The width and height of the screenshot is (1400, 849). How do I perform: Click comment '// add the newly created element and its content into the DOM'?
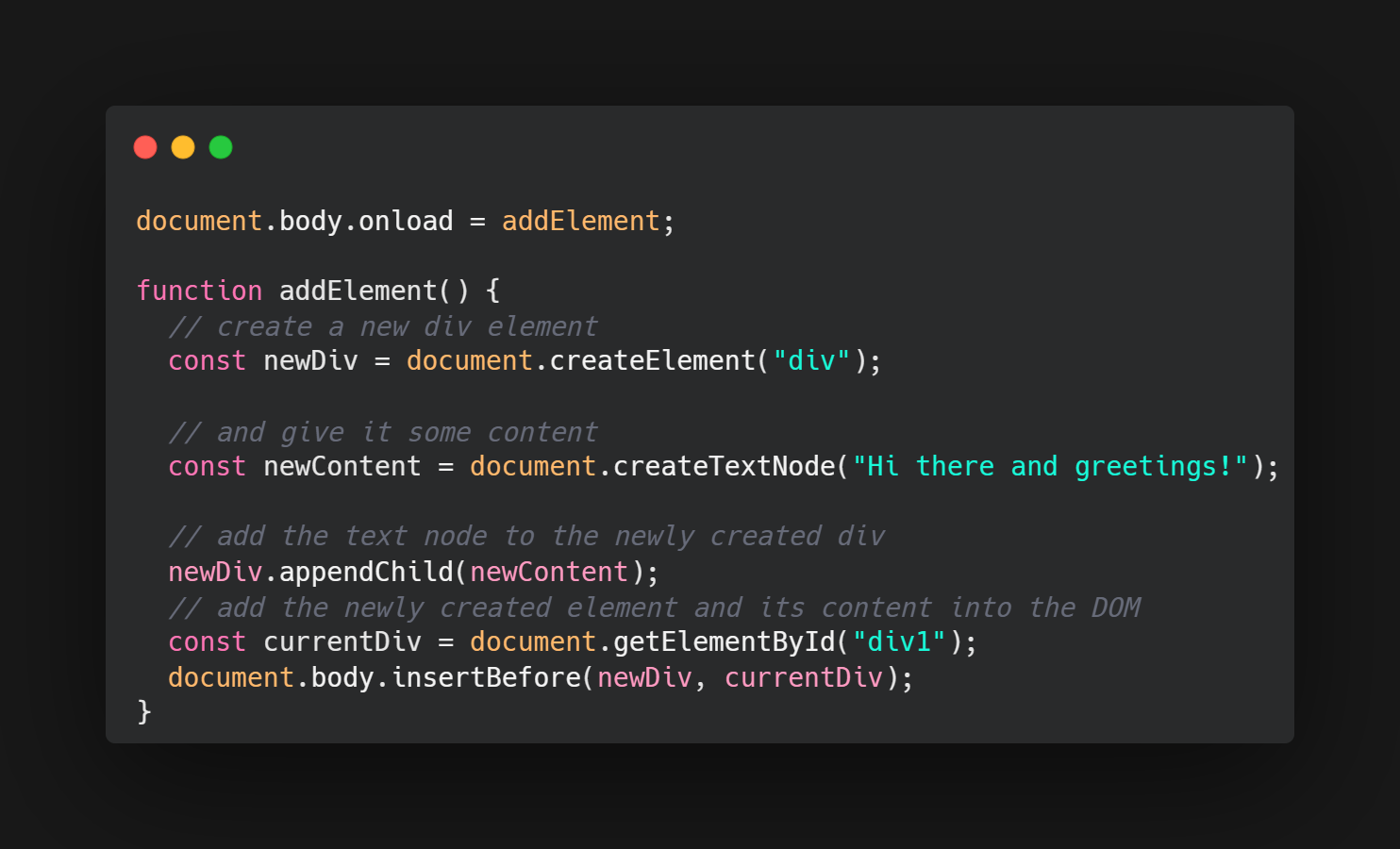654,608
